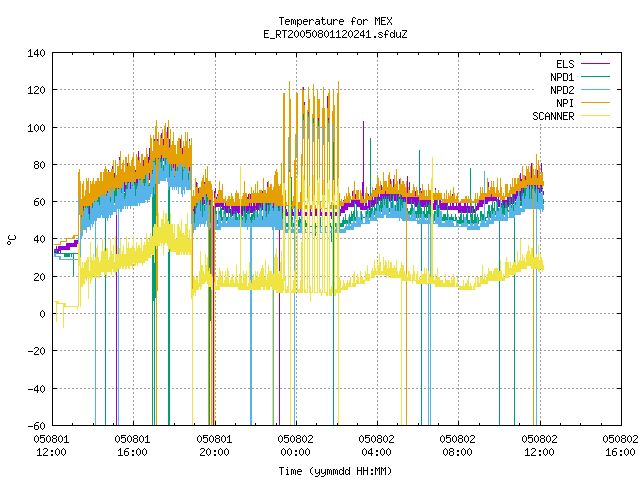Click the SCANNER legend label
Screen dimensions: 640x480
553,116
